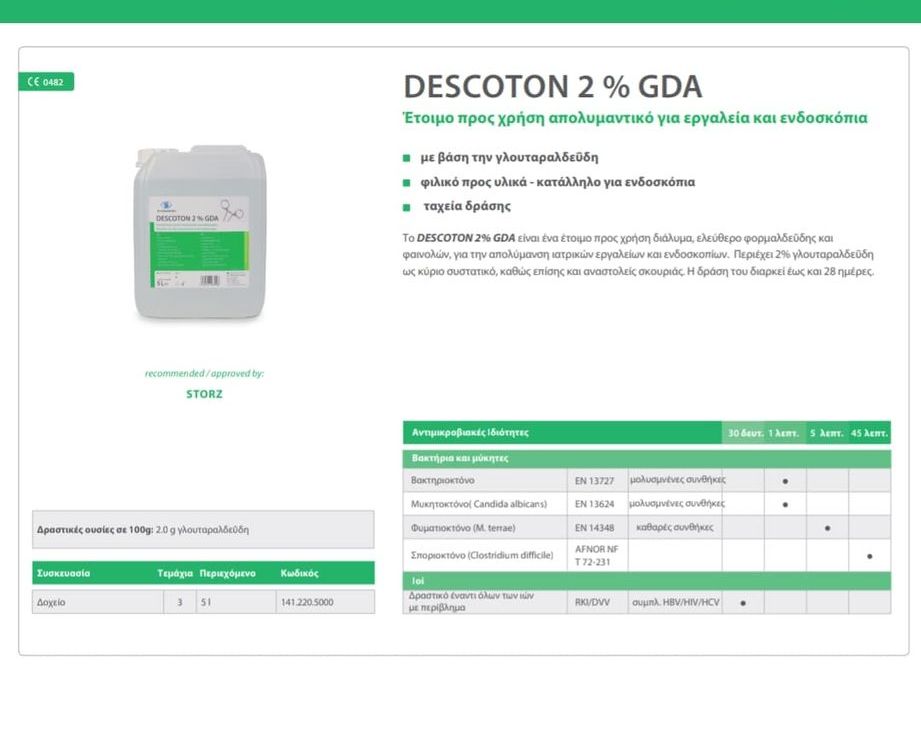Click the 'AFNOR NF T 72-231' cell
Viewport: 921px width, 744px height.
[597, 556]
